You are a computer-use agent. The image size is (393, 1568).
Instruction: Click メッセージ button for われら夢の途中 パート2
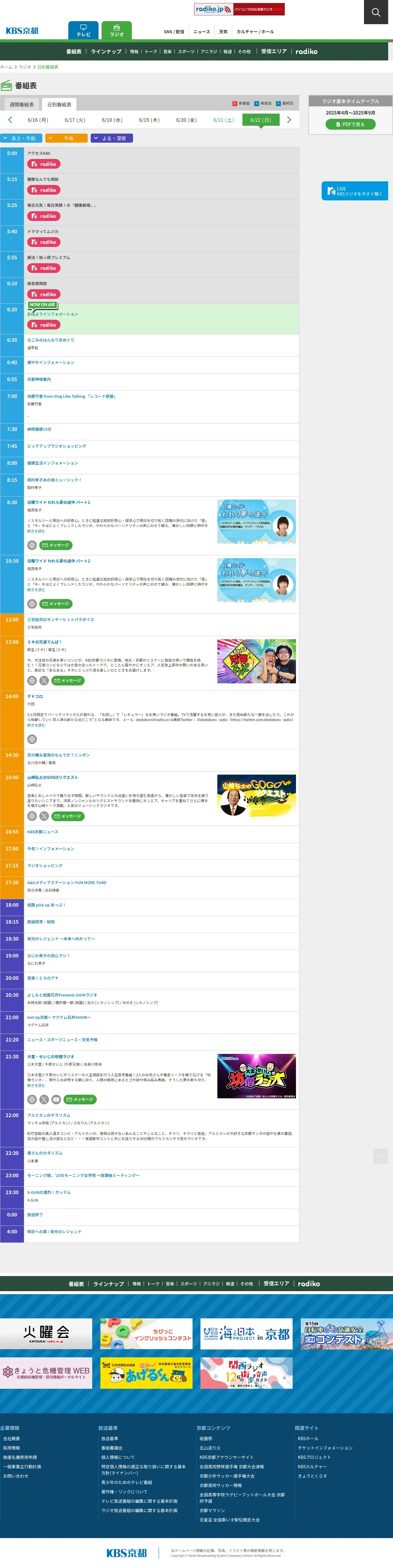click(56, 604)
